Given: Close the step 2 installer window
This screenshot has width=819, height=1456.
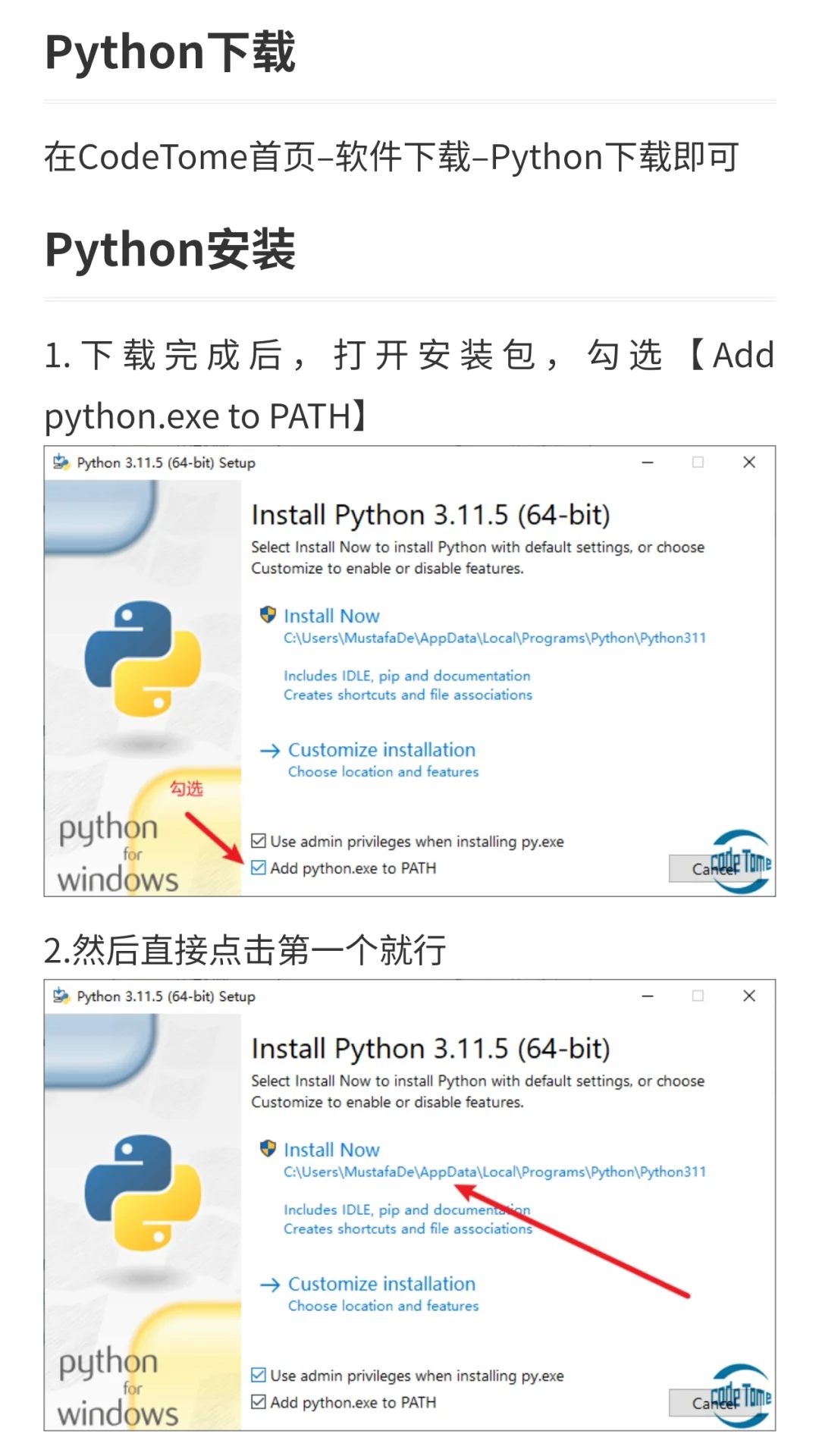Looking at the screenshot, I should (x=749, y=996).
